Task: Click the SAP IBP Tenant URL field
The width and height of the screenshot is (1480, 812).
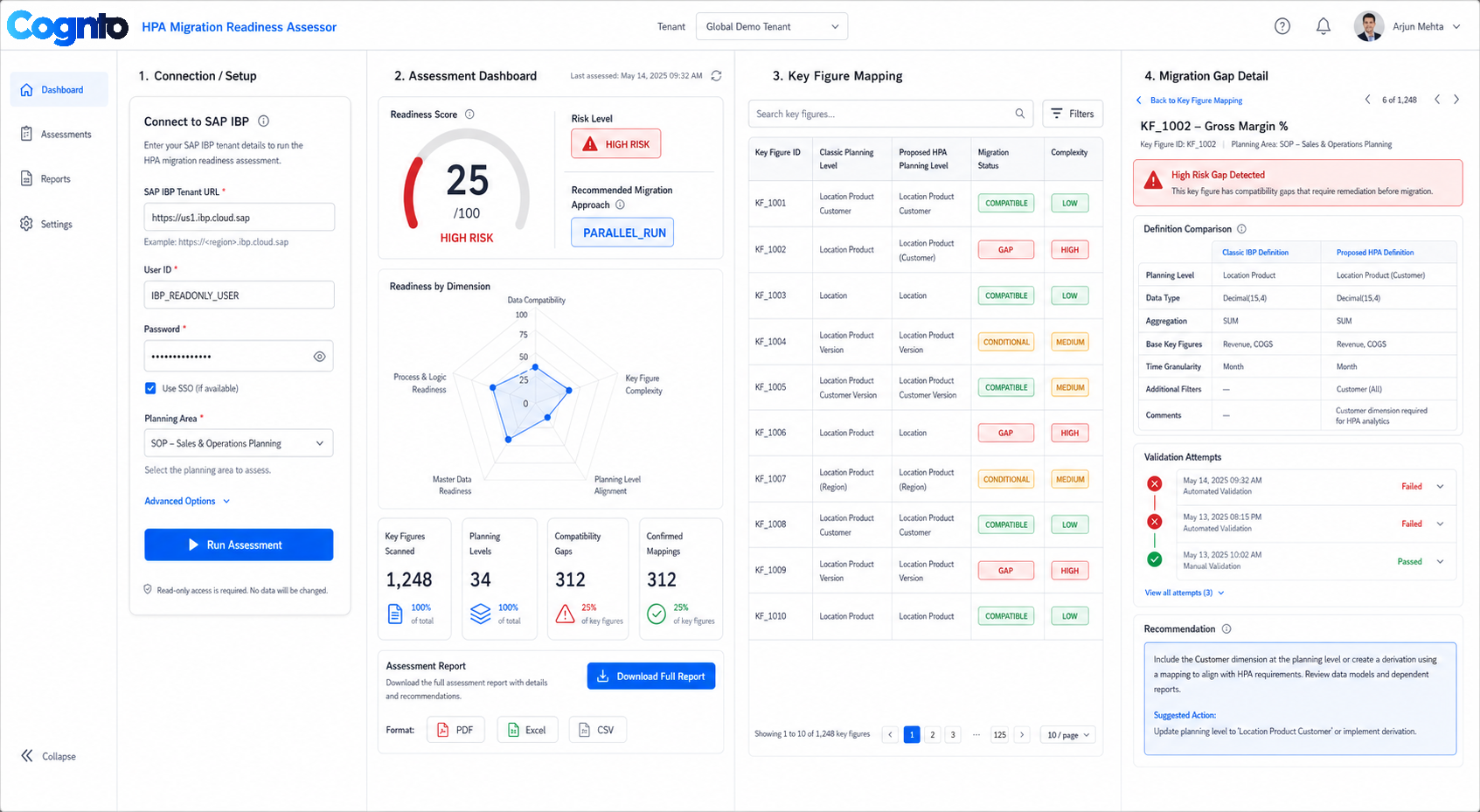Action: tap(239, 218)
